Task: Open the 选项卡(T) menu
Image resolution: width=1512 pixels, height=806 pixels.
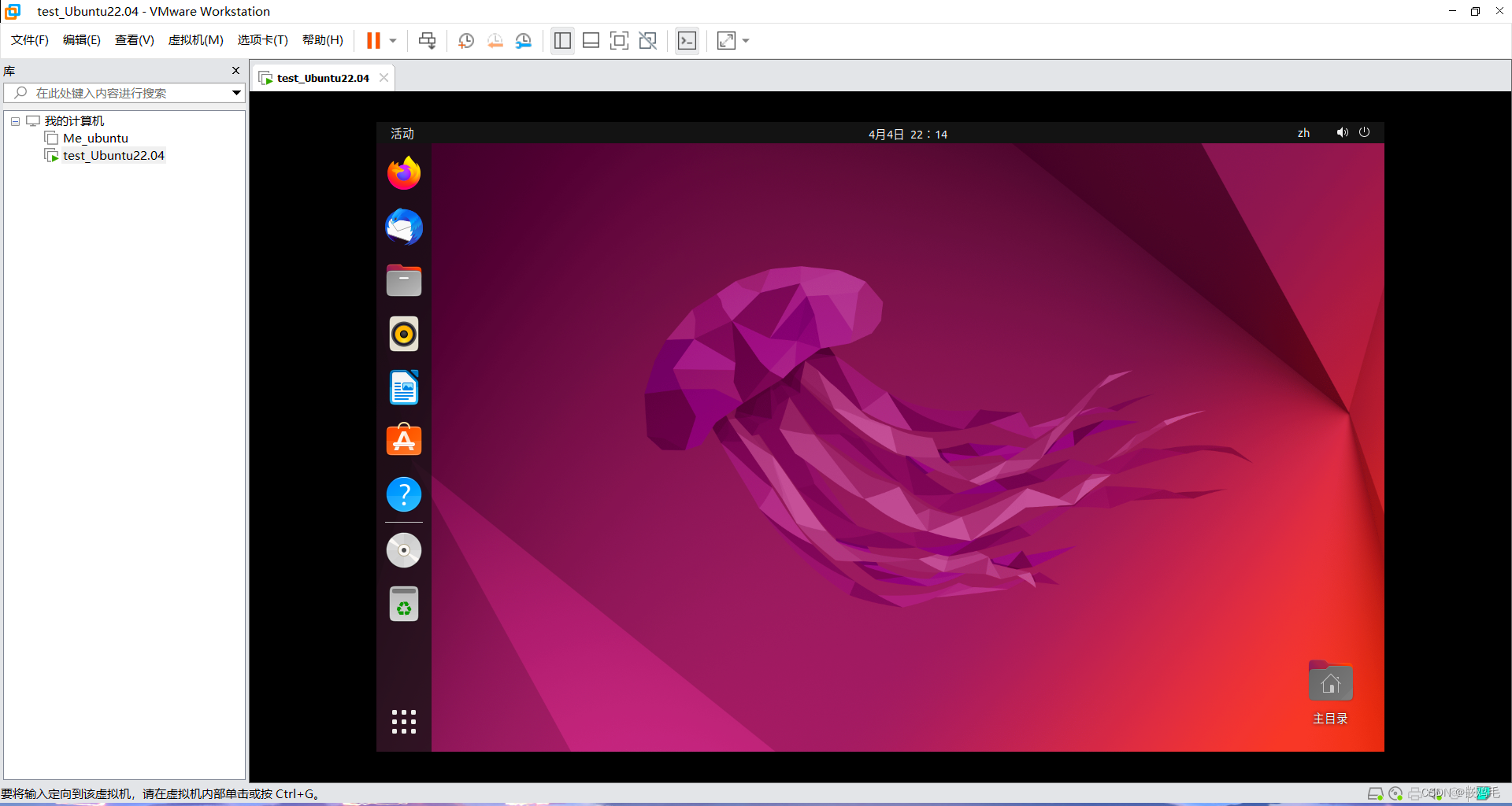Action: [263, 40]
